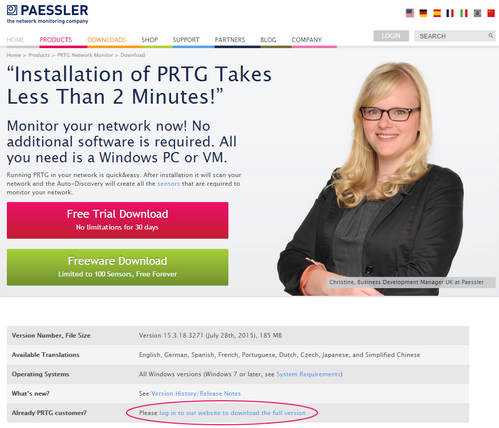Screen dimensions: 499x428
Task: Switch language via the US flag
Action: (410, 13)
